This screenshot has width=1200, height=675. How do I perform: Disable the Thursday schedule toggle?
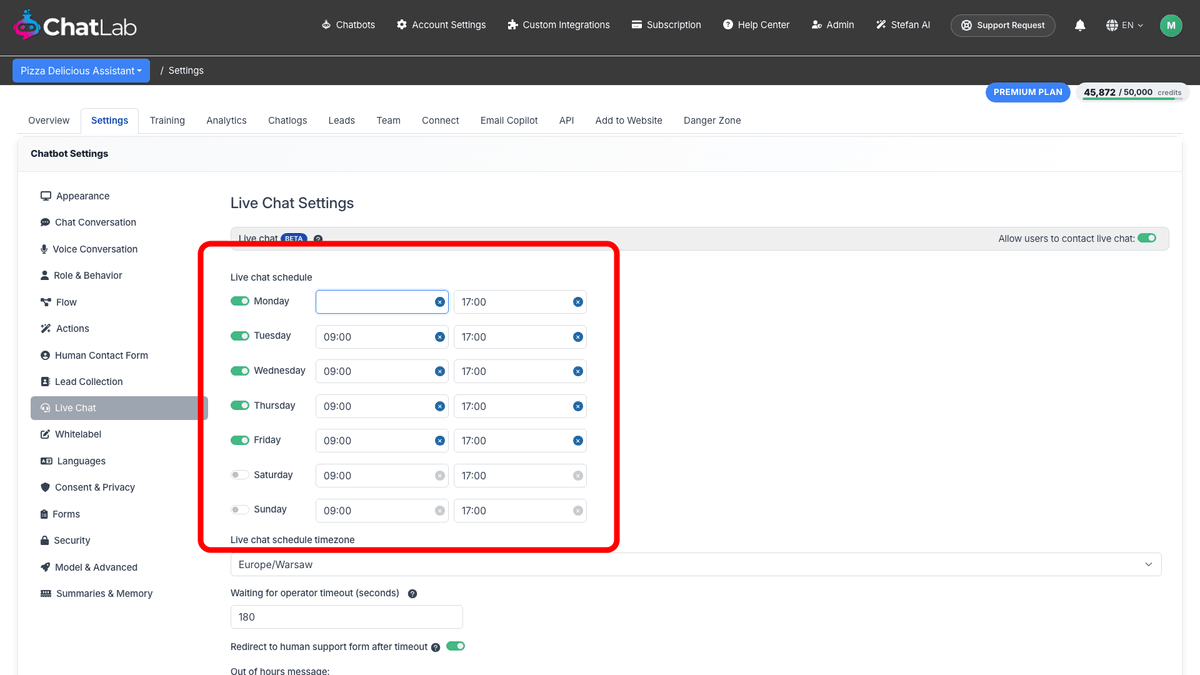click(240, 405)
